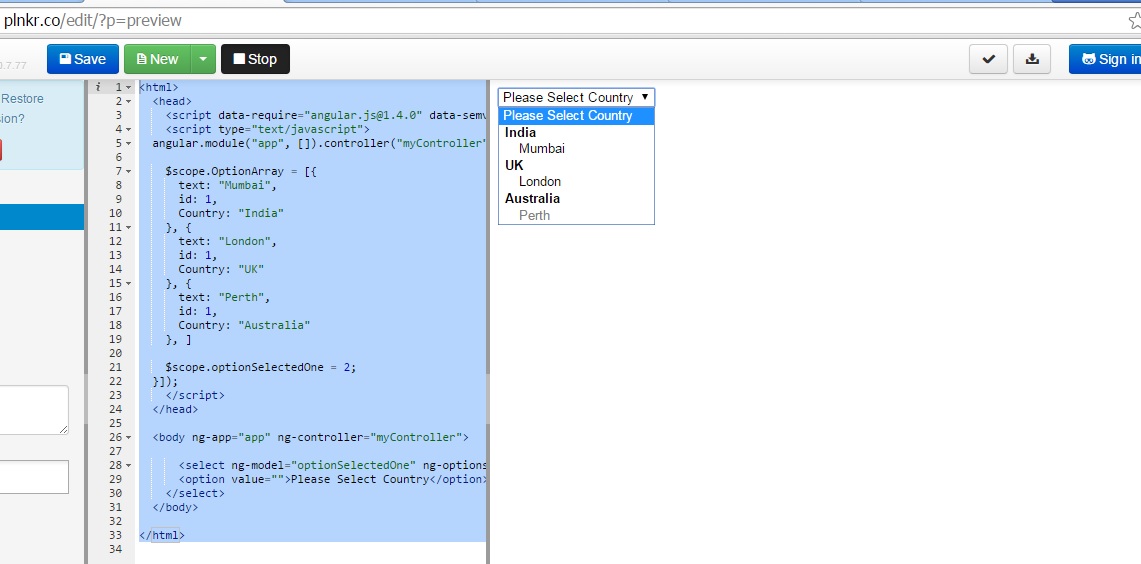
Task: Click the Restore link in the sidebar
Action: click(x=23, y=99)
